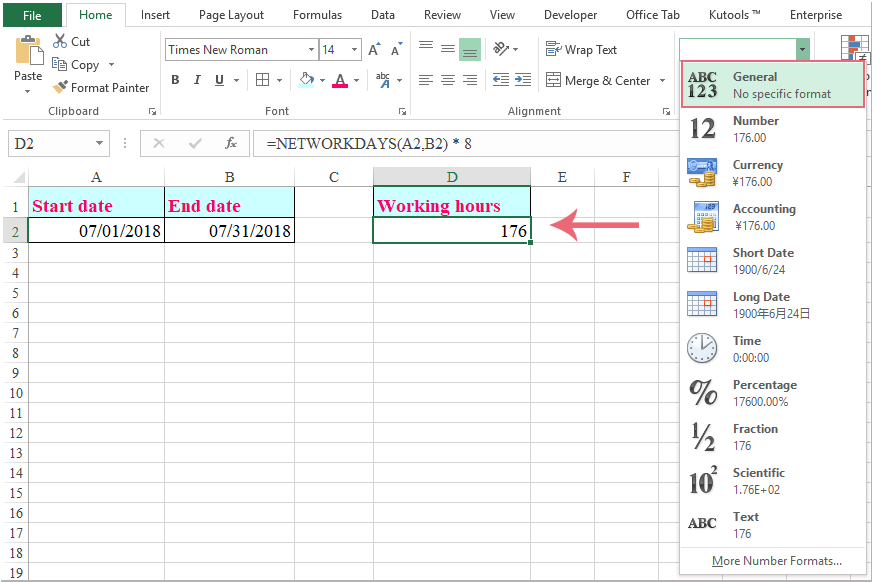The height and width of the screenshot is (582, 873).
Task: Open More Number Formats dialog
Action: (x=777, y=561)
